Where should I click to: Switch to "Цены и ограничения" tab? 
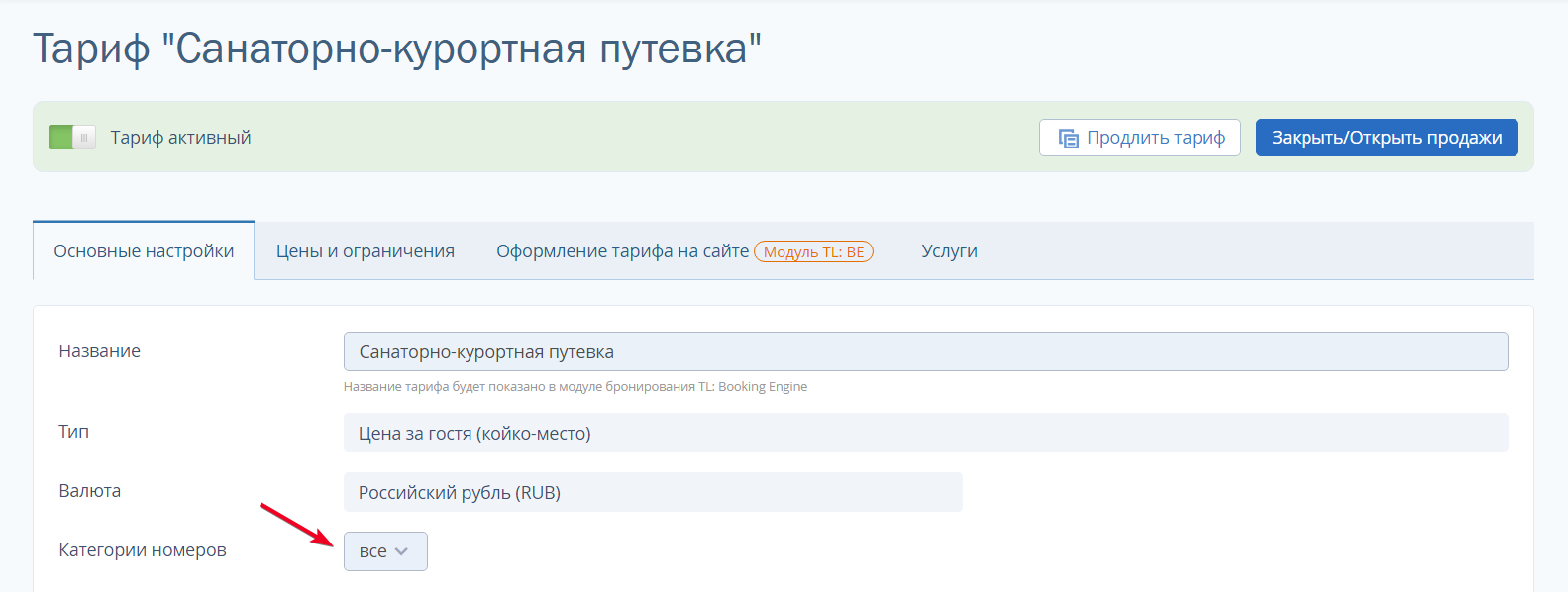click(x=366, y=251)
